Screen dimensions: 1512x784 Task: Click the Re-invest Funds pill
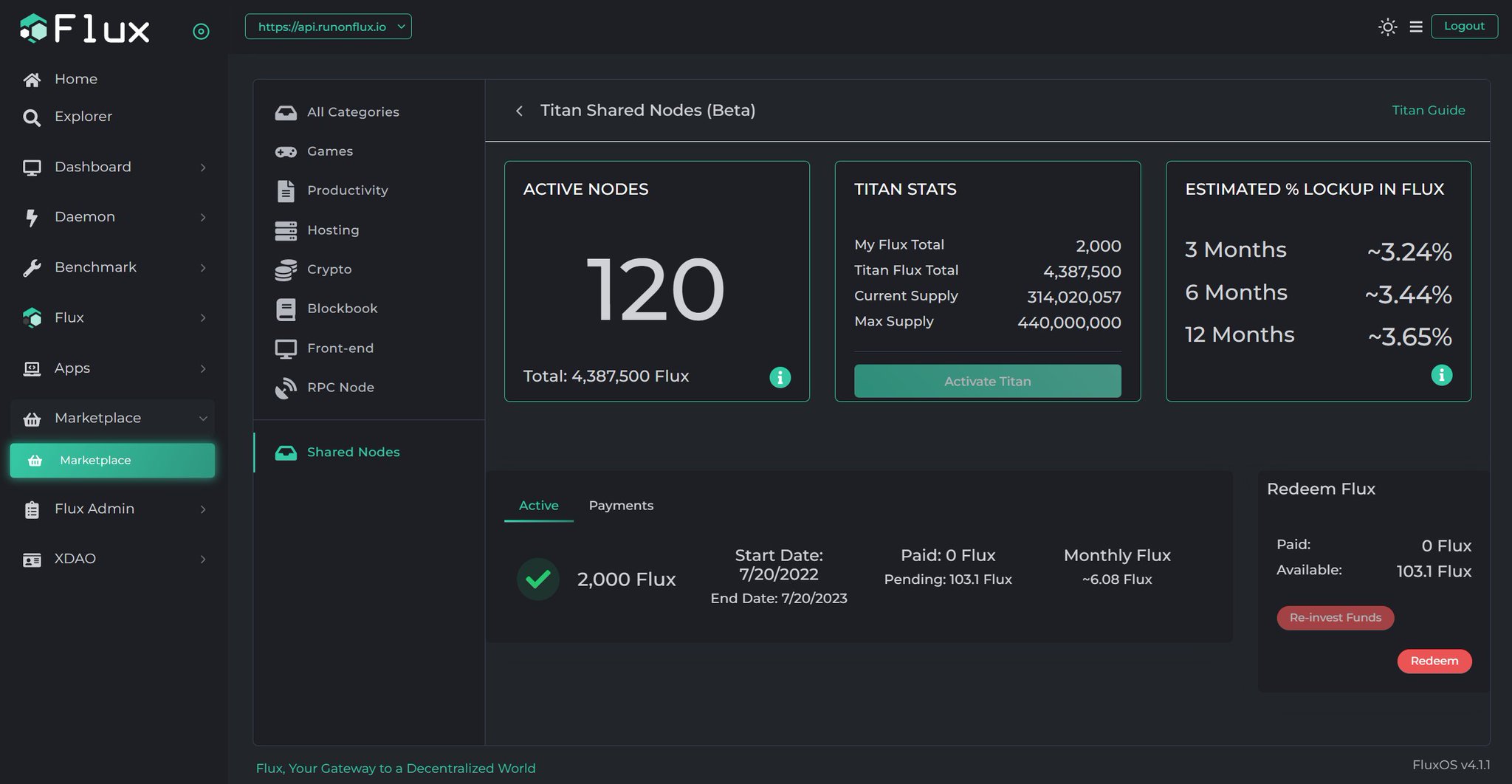(x=1335, y=618)
